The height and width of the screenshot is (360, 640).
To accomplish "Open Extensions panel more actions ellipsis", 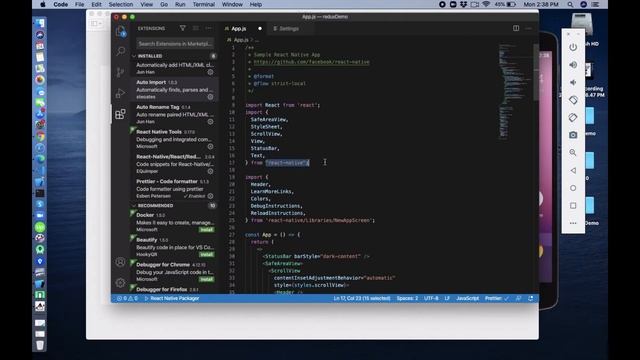I will point(209,28).
